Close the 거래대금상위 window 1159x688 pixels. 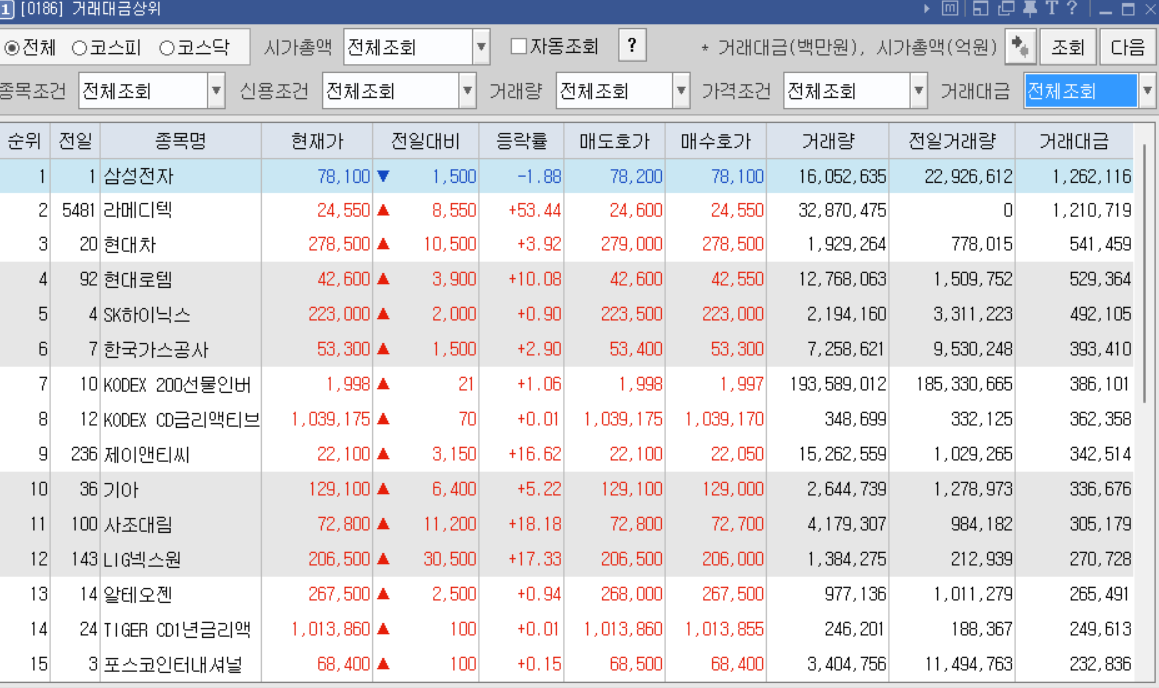[x=1149, y=10]
